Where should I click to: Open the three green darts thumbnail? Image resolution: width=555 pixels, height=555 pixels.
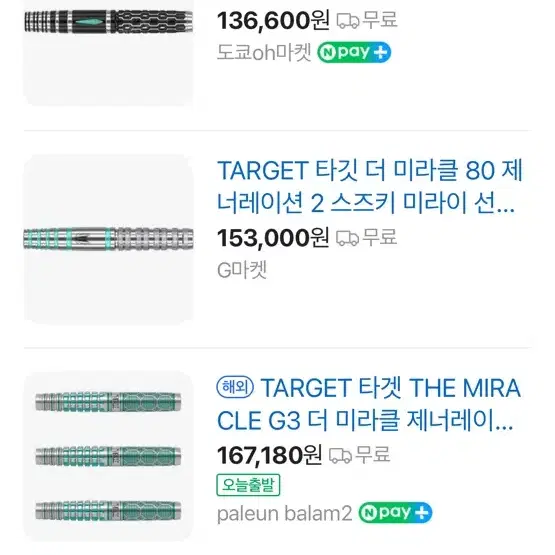click(x=108, y=456)
